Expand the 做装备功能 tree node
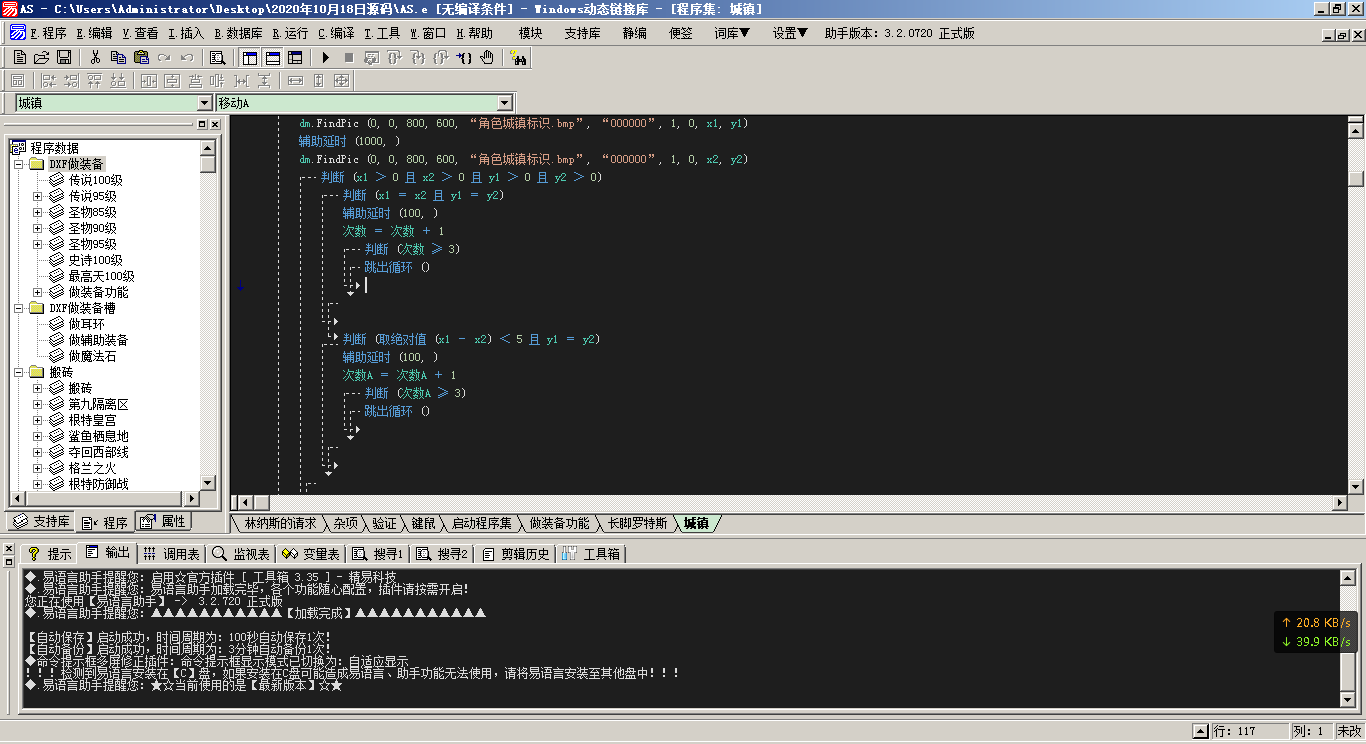 [37, 292]
